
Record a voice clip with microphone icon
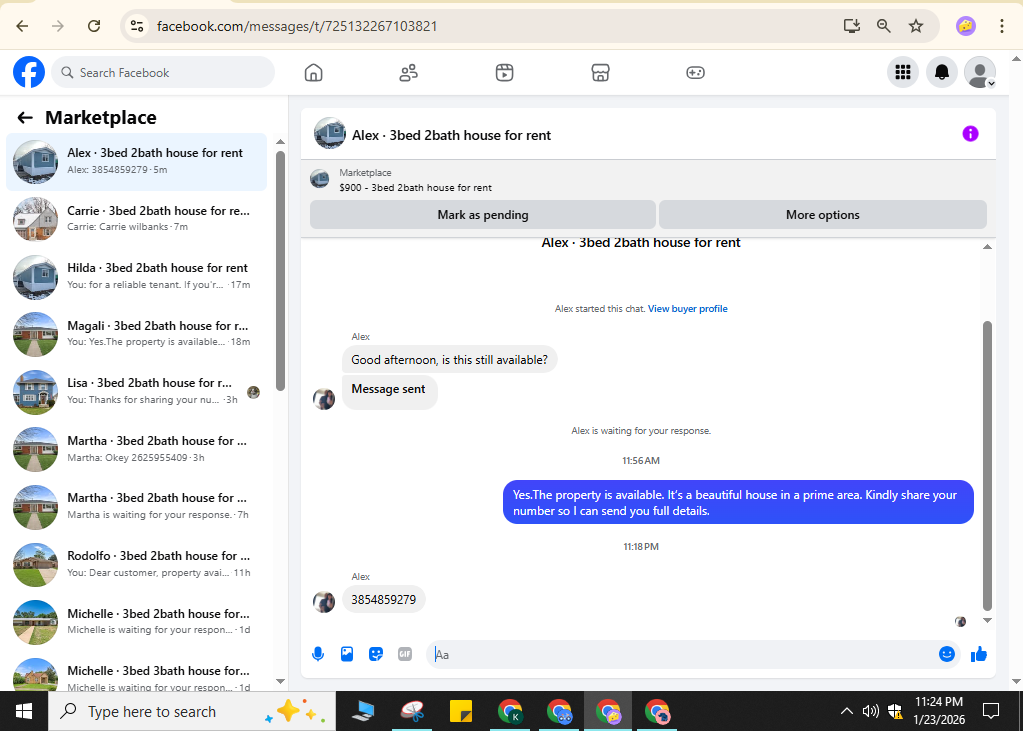click(x=318, y=654)
